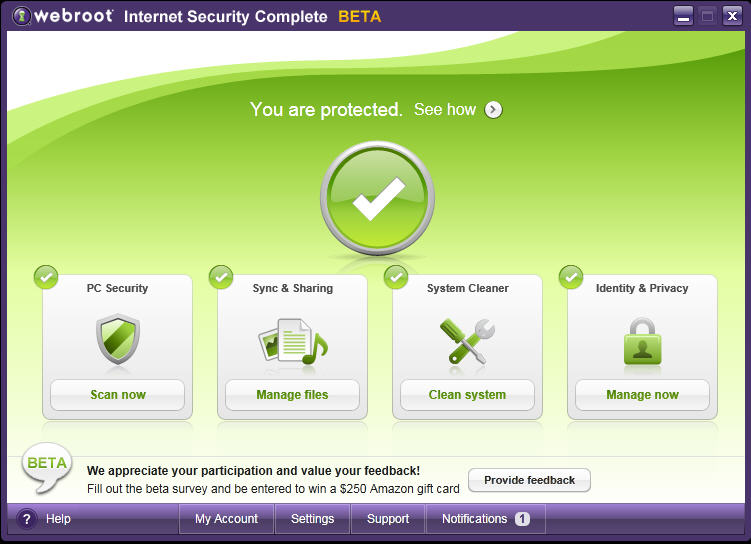Viewport: 751px width, 544px height.
Task: Click the Identity & Privacy padlock icon
Action: [x=642, y=341]
